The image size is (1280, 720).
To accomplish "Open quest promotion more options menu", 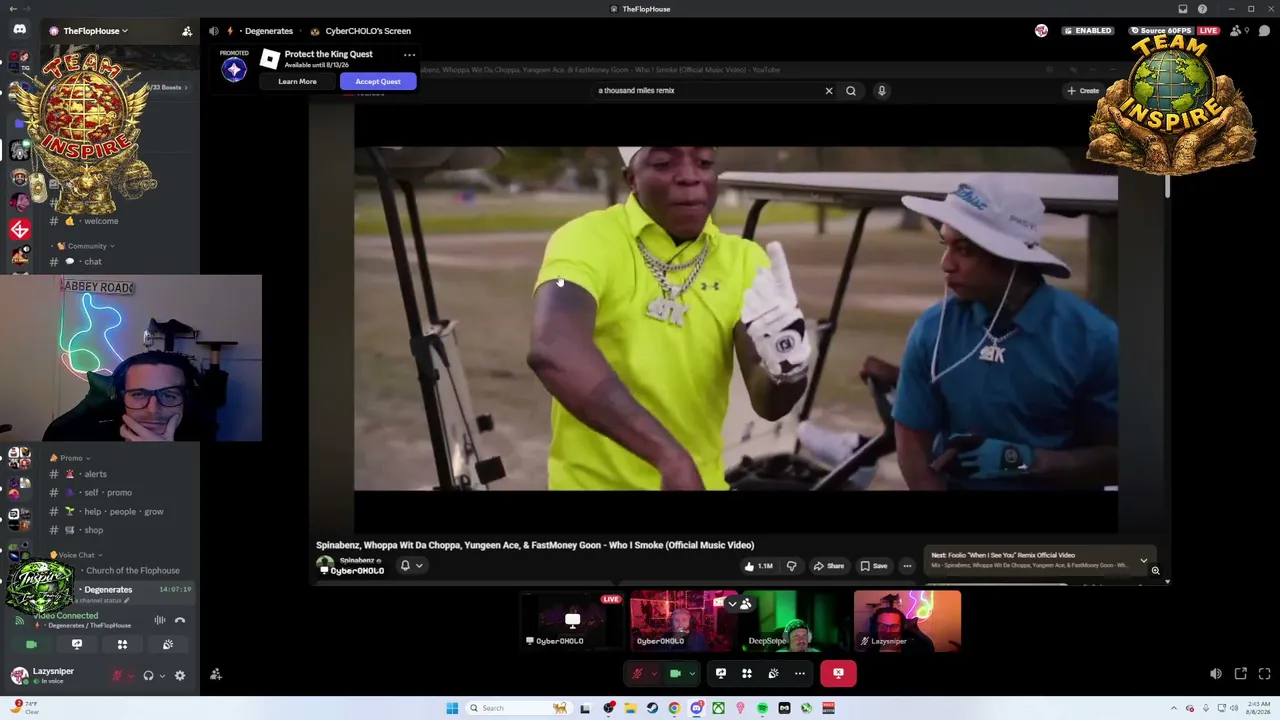I will tap(409, 55).
